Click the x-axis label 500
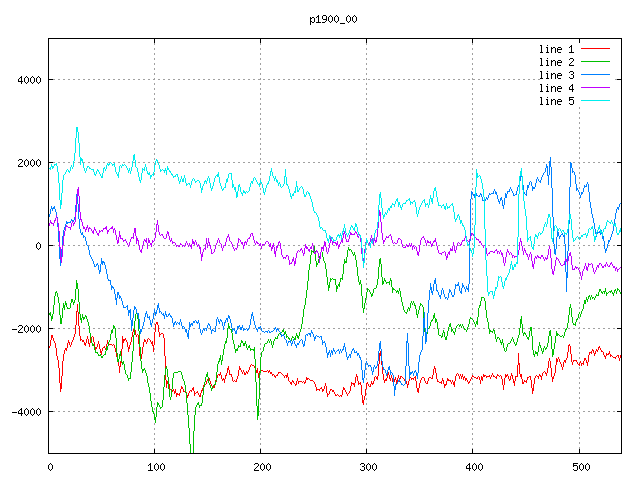 580,467
